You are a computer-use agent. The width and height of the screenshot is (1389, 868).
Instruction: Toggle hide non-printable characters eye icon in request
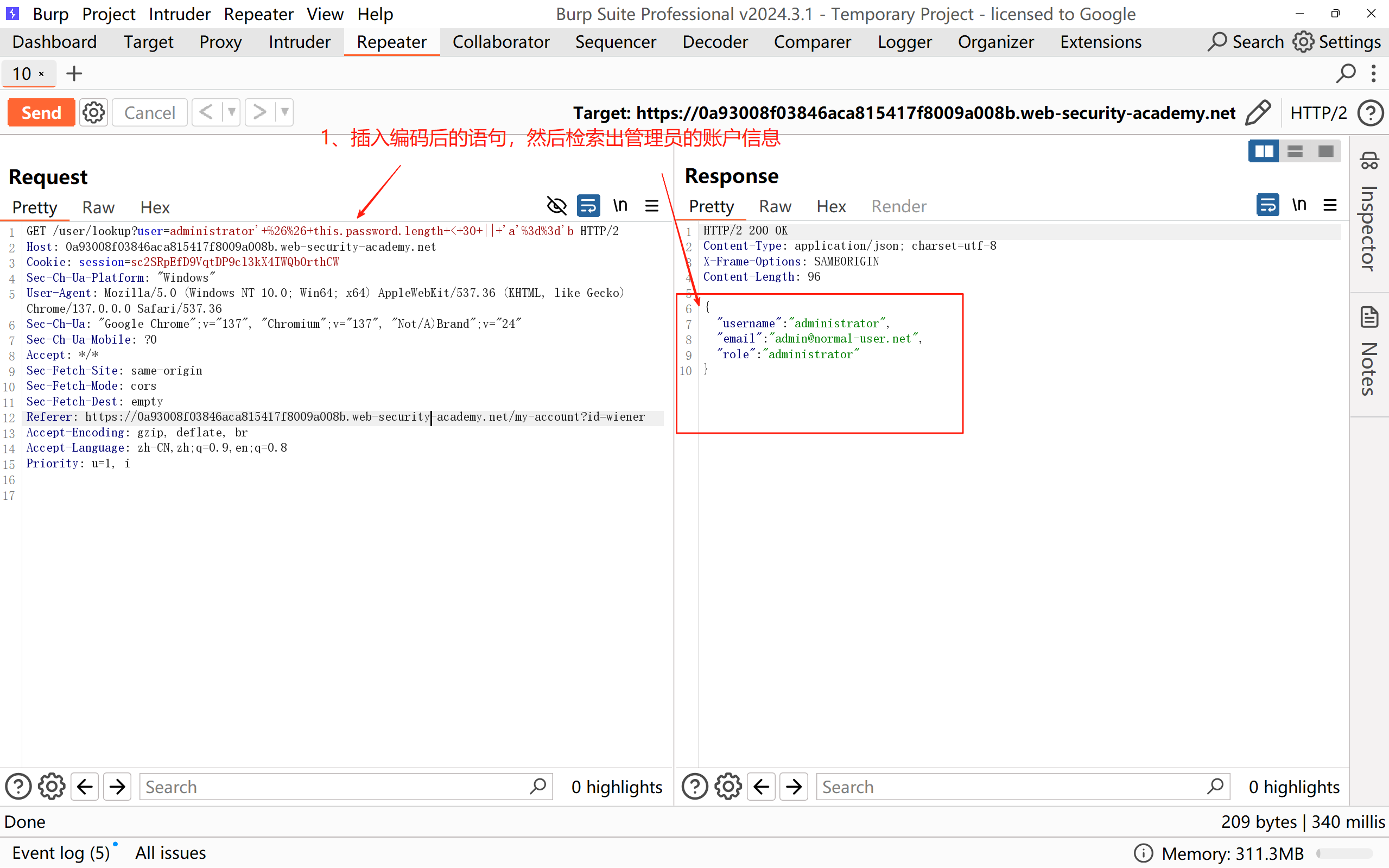pyautogui.click(x=556, y=206)
